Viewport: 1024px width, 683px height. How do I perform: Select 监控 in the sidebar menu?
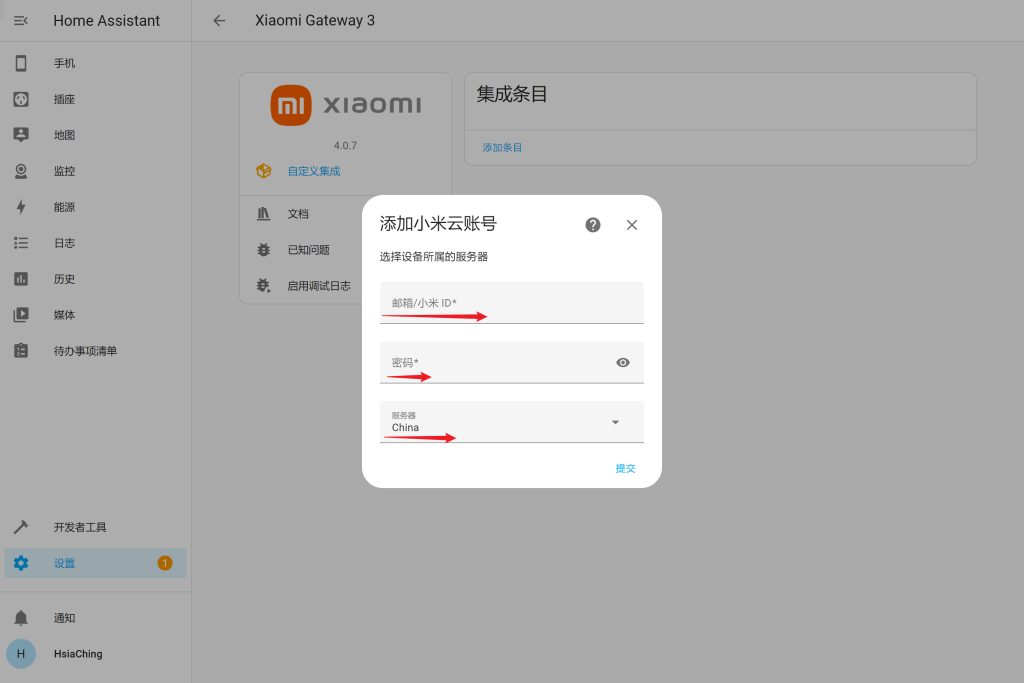(x=65, y=171)
